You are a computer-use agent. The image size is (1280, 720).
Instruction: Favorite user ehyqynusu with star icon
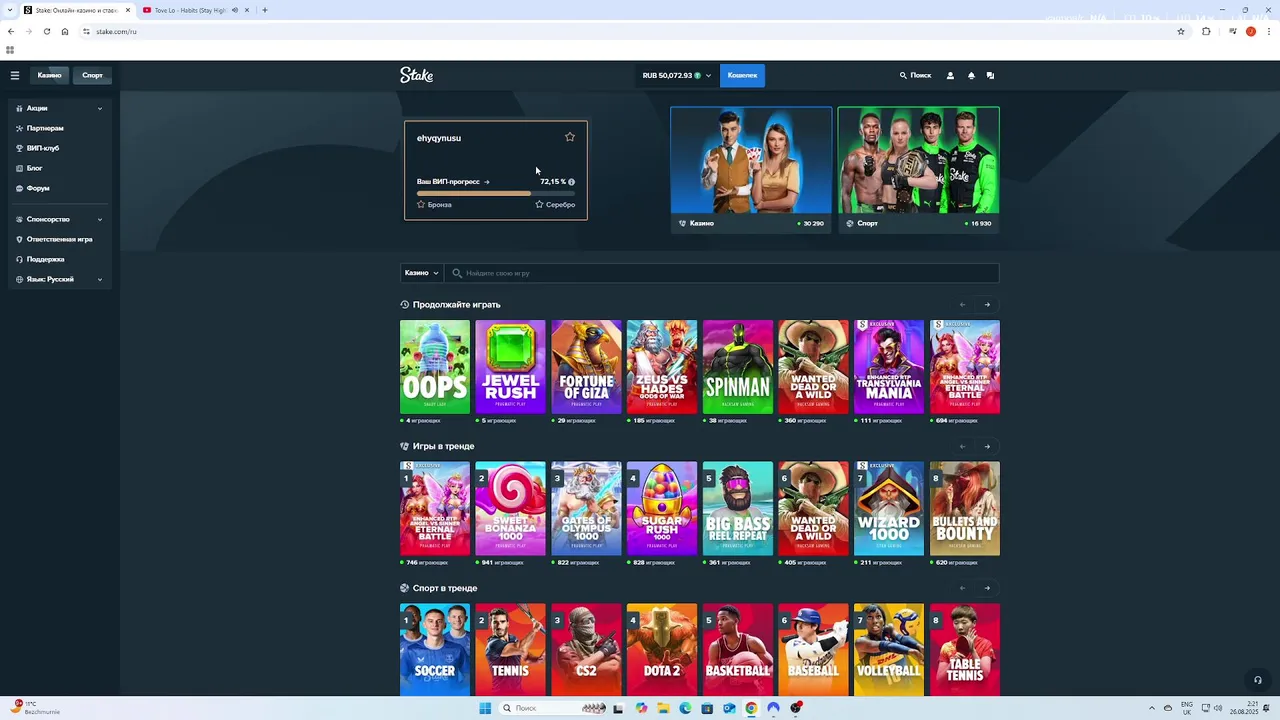click(x=570, y=137)
